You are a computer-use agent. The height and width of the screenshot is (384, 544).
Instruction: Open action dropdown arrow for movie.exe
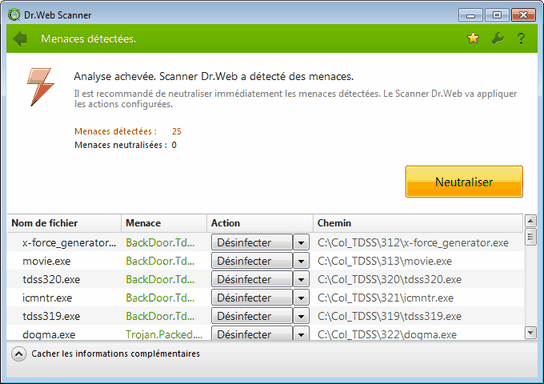(x=301, y=261)
